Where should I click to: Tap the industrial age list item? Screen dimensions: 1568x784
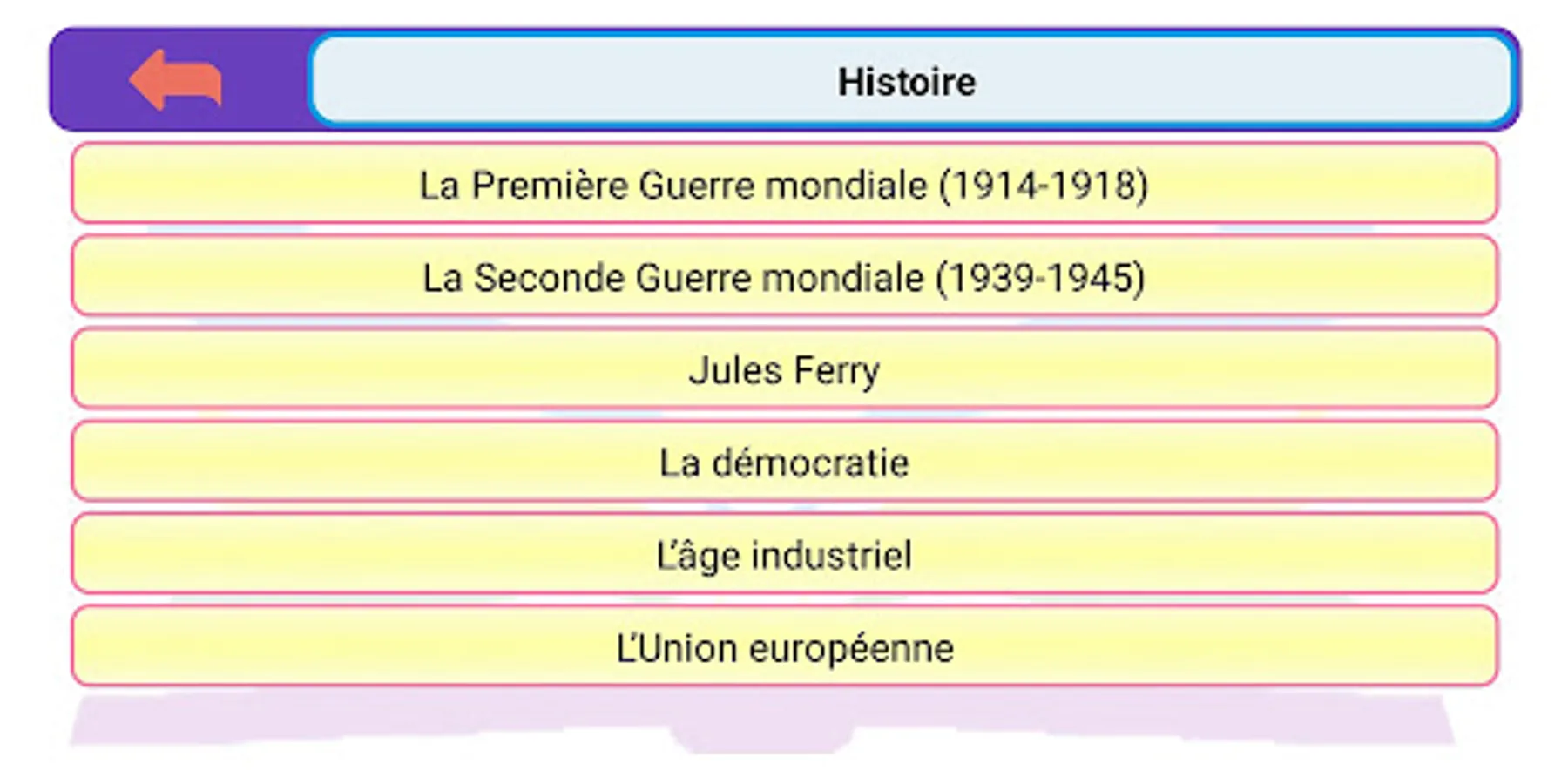784,554
